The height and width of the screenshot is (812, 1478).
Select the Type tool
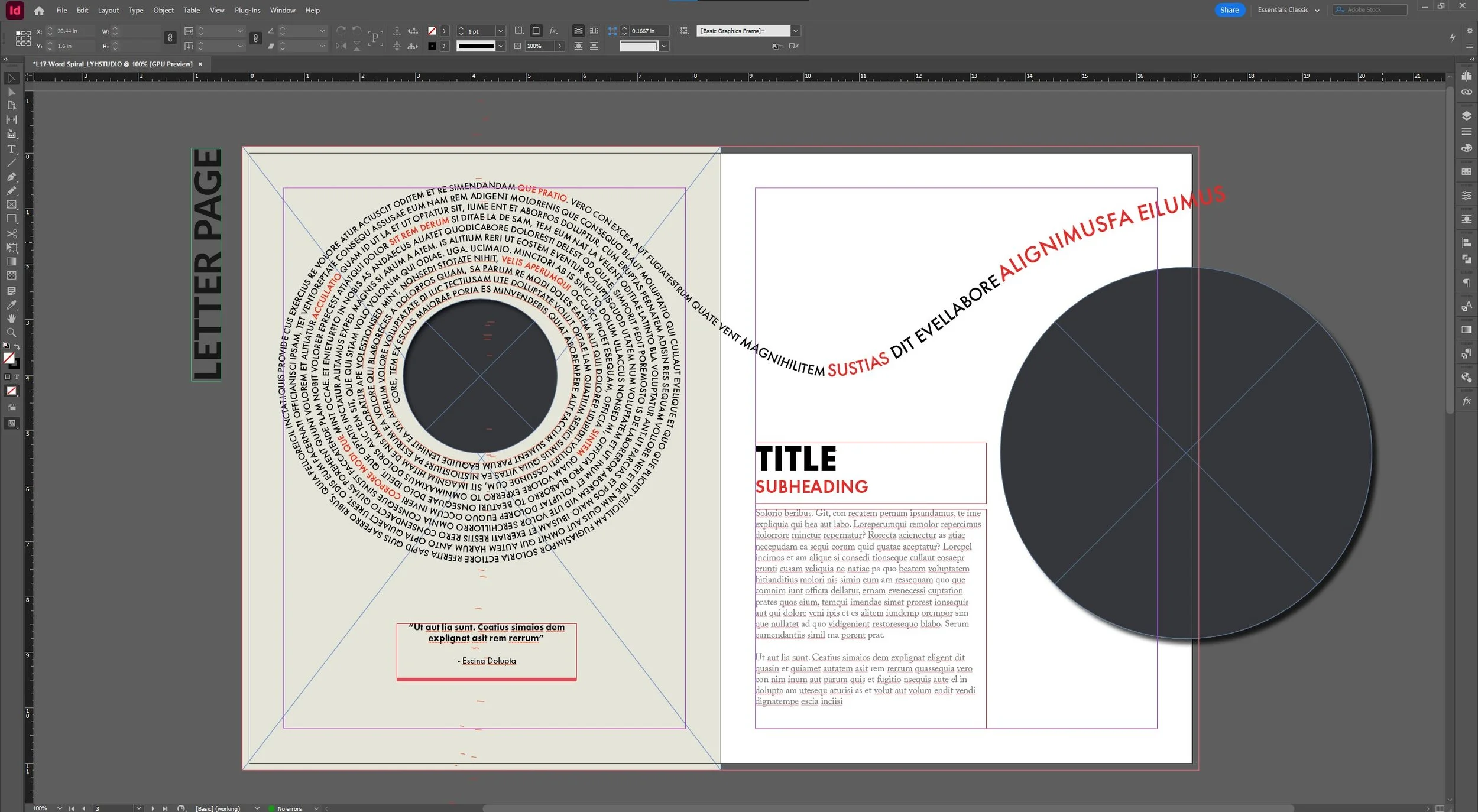pyautogui.click(x=11, y=149)
